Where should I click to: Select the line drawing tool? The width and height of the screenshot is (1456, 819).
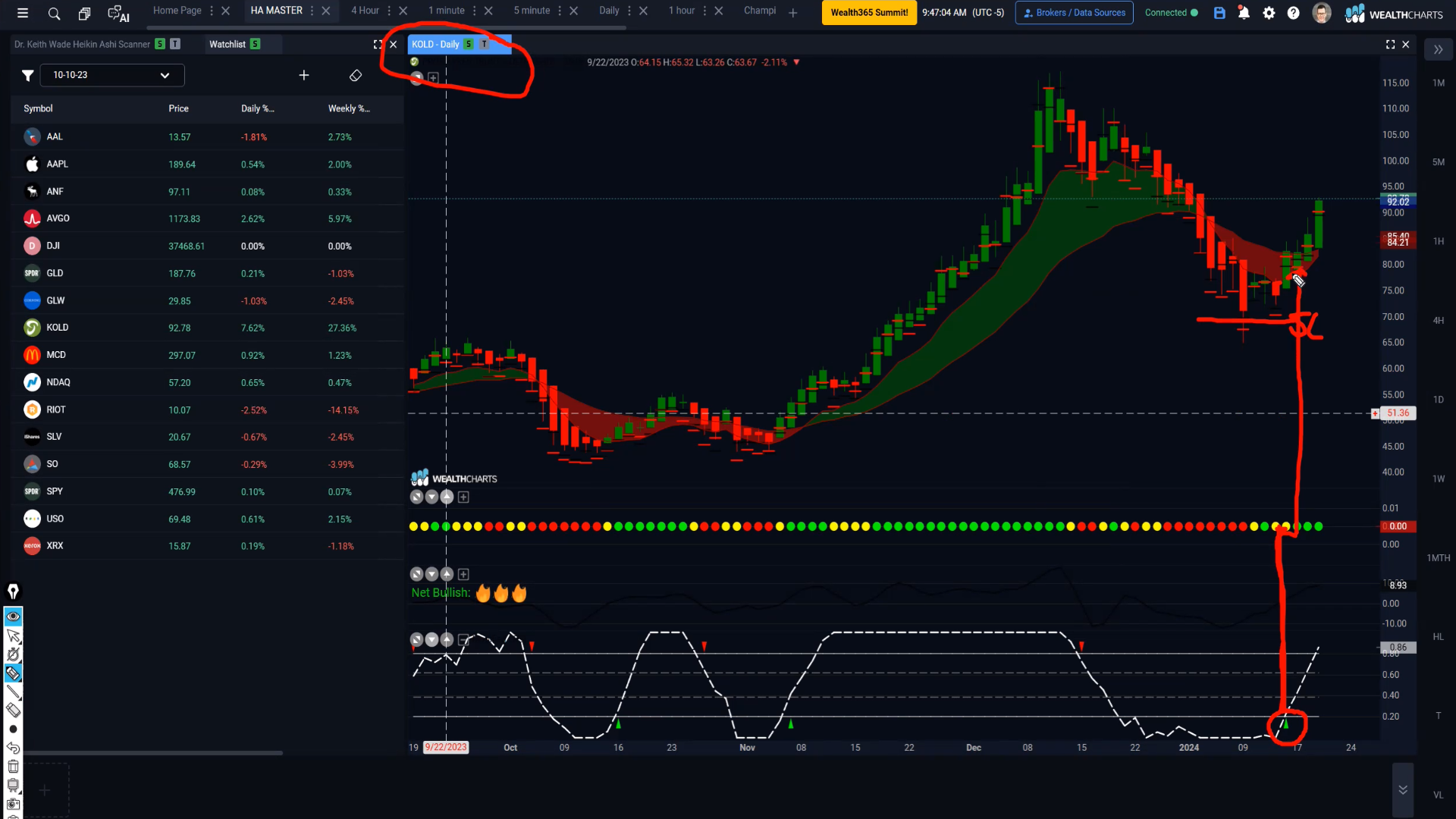tap(13, 692)
